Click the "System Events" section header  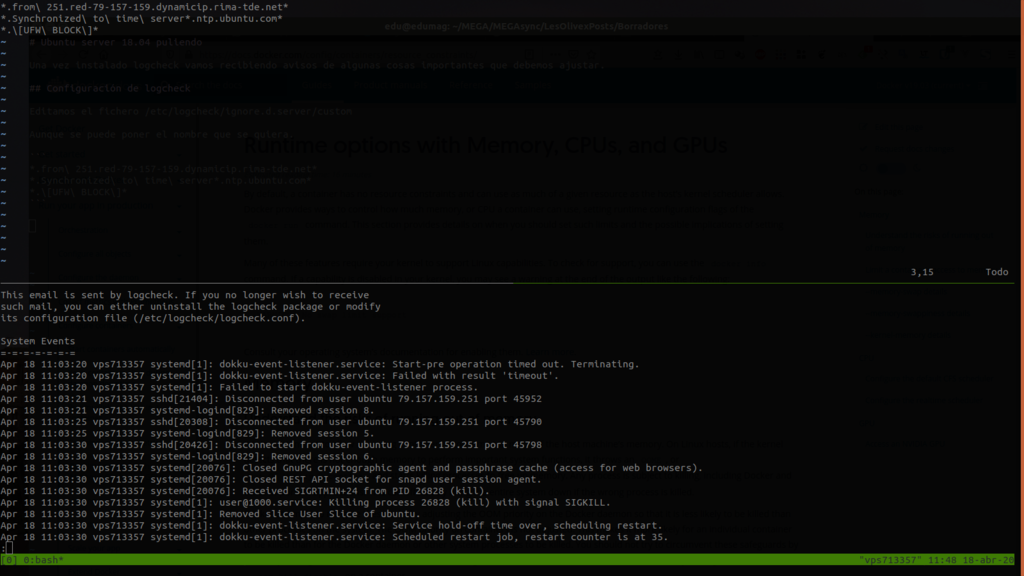click(x=37, y=340)
